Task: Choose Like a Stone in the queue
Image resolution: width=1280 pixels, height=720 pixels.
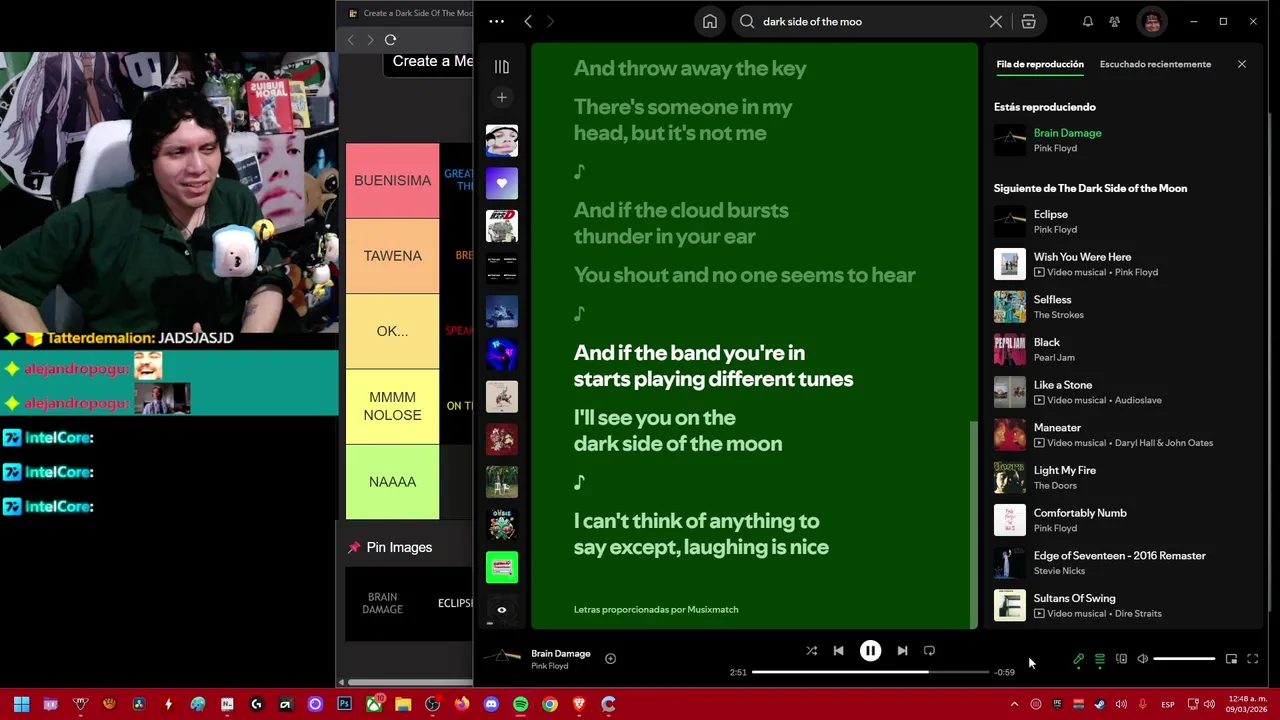Action: click(x=1122, y=392)
